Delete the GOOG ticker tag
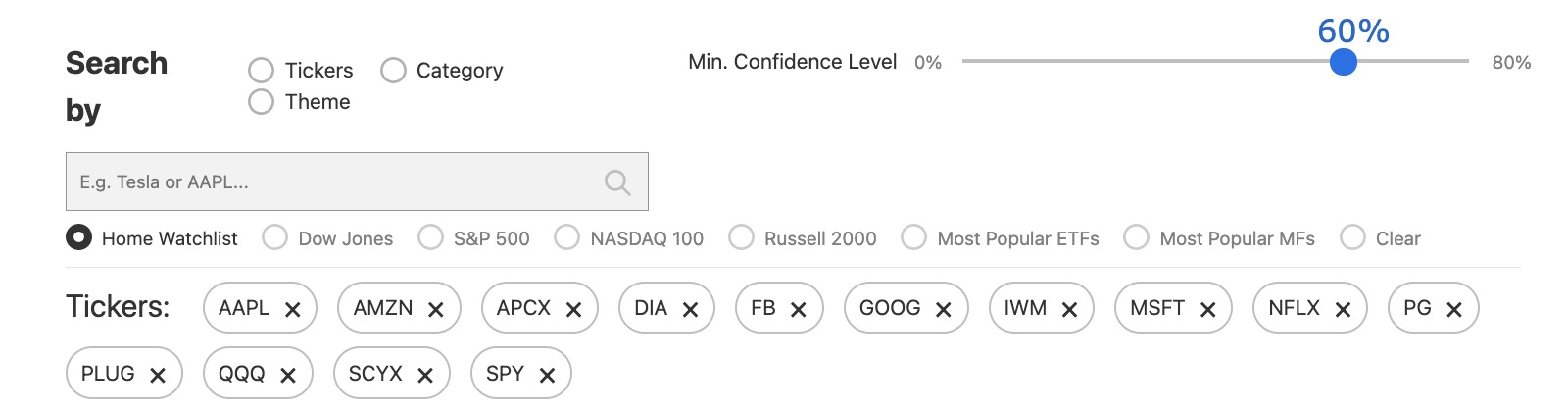1568x414 pixels. (x=944, y=310)
